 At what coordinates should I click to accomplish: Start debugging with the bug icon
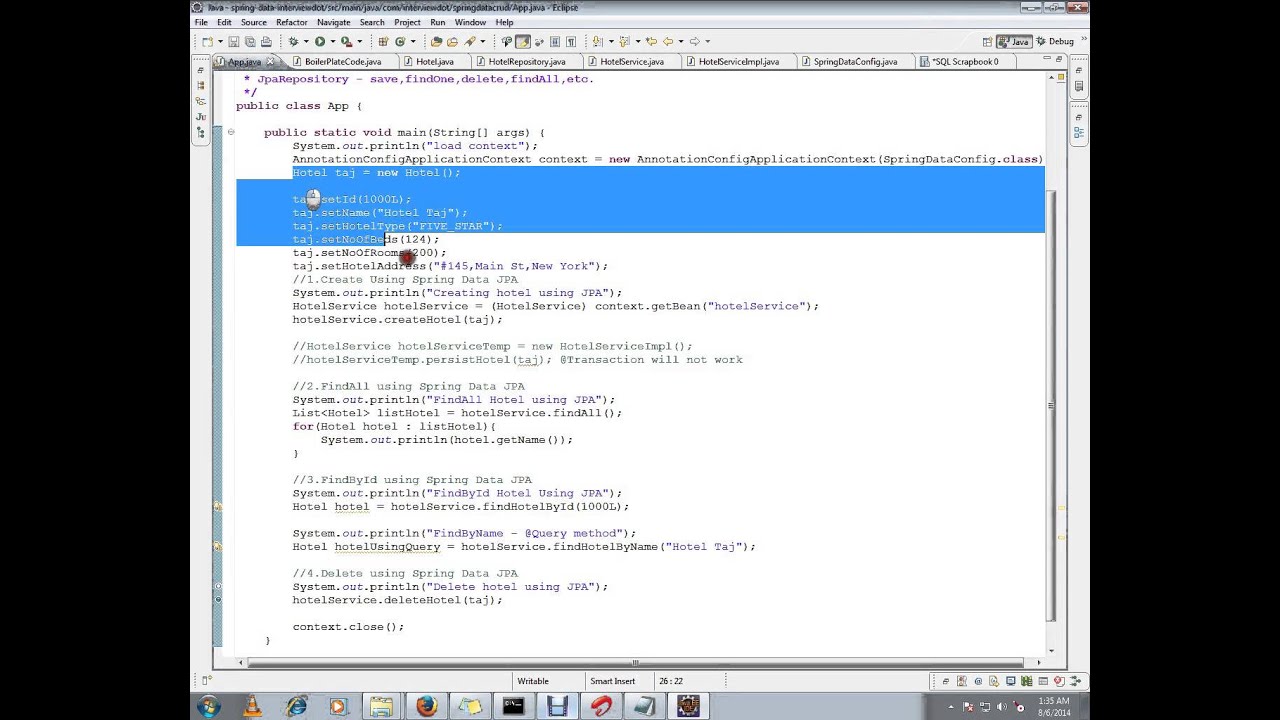pos(293,41)
